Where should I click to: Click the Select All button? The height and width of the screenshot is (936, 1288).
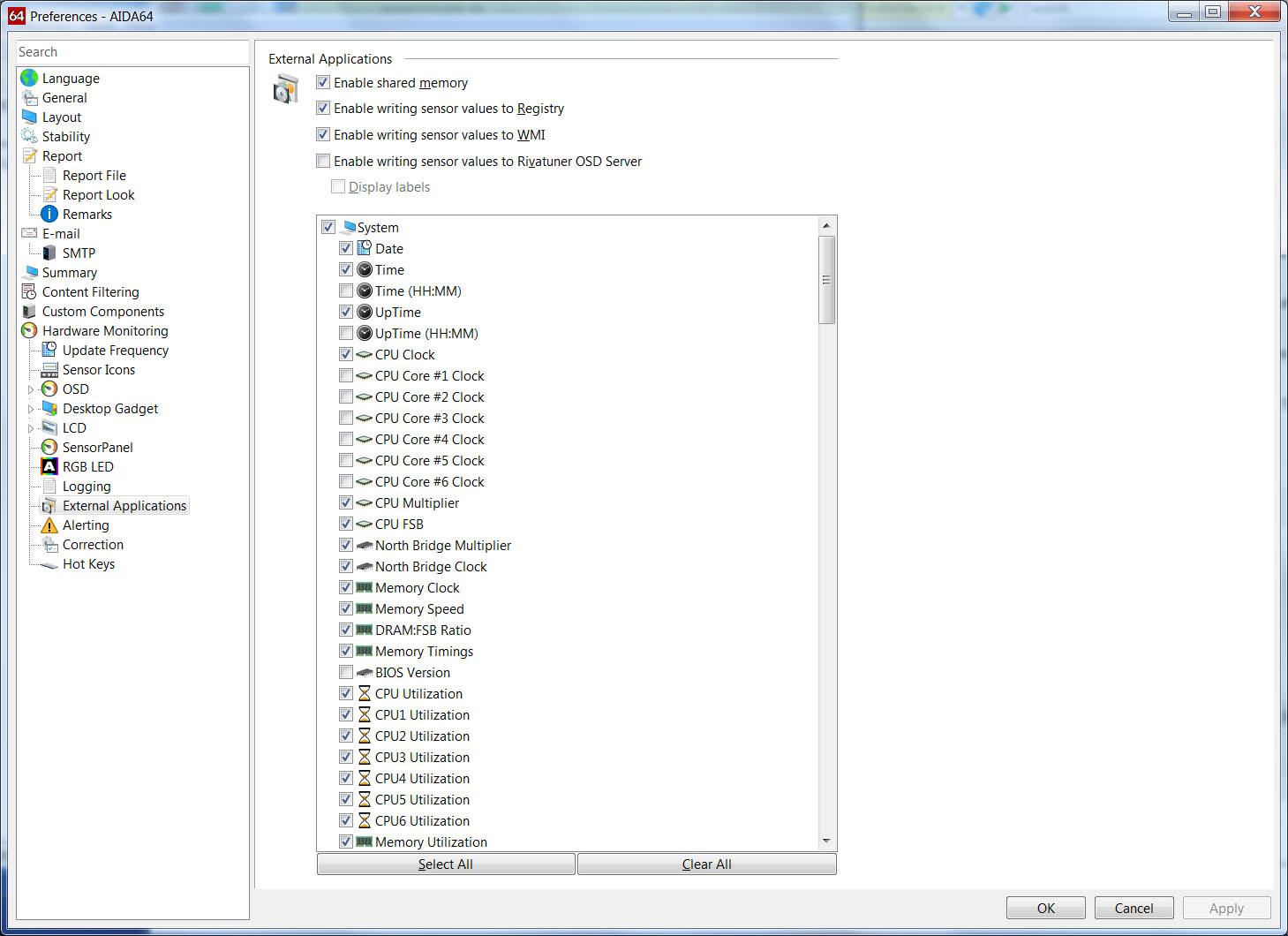tap(446, 864)
